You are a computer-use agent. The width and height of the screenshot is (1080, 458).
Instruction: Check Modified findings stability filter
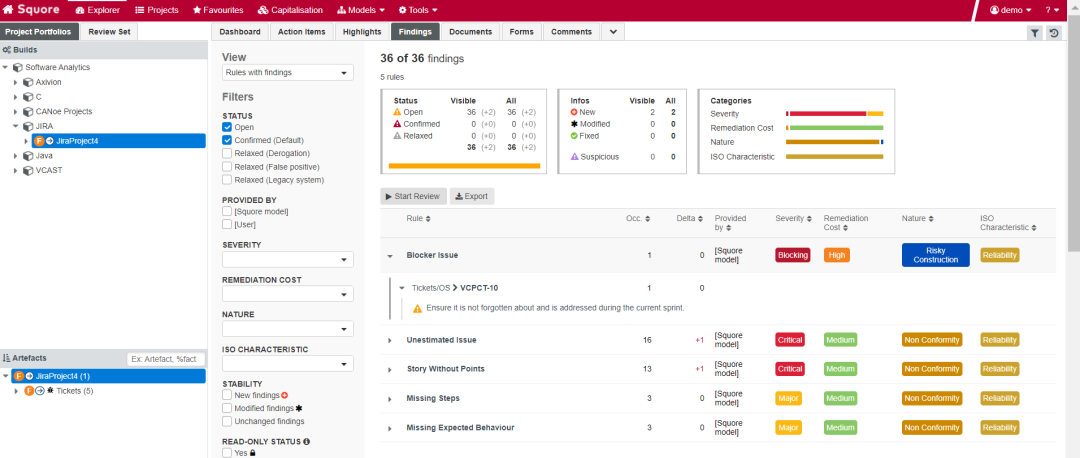click(227, 408)
